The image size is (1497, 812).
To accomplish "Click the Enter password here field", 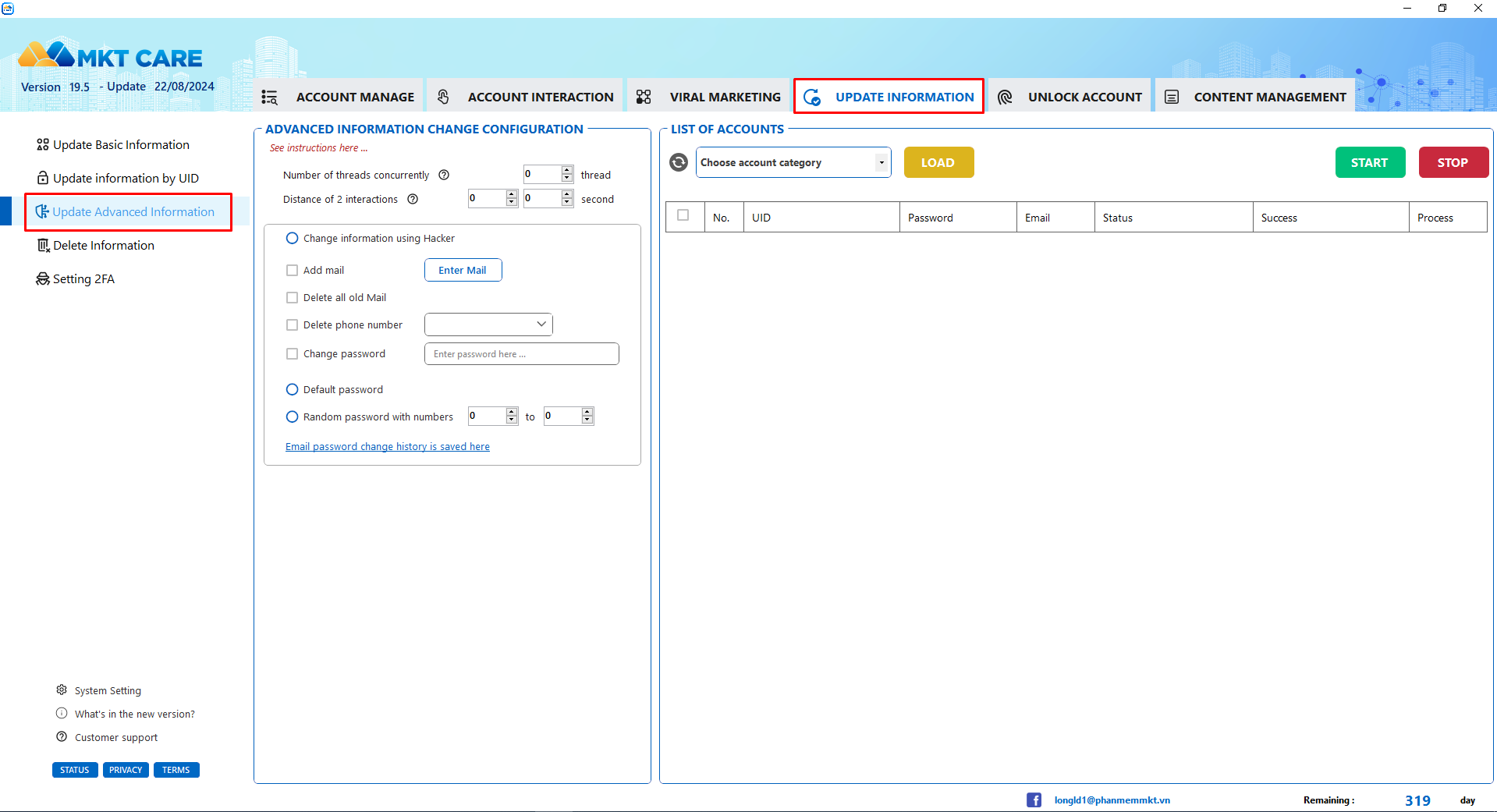I will [522, 354].
